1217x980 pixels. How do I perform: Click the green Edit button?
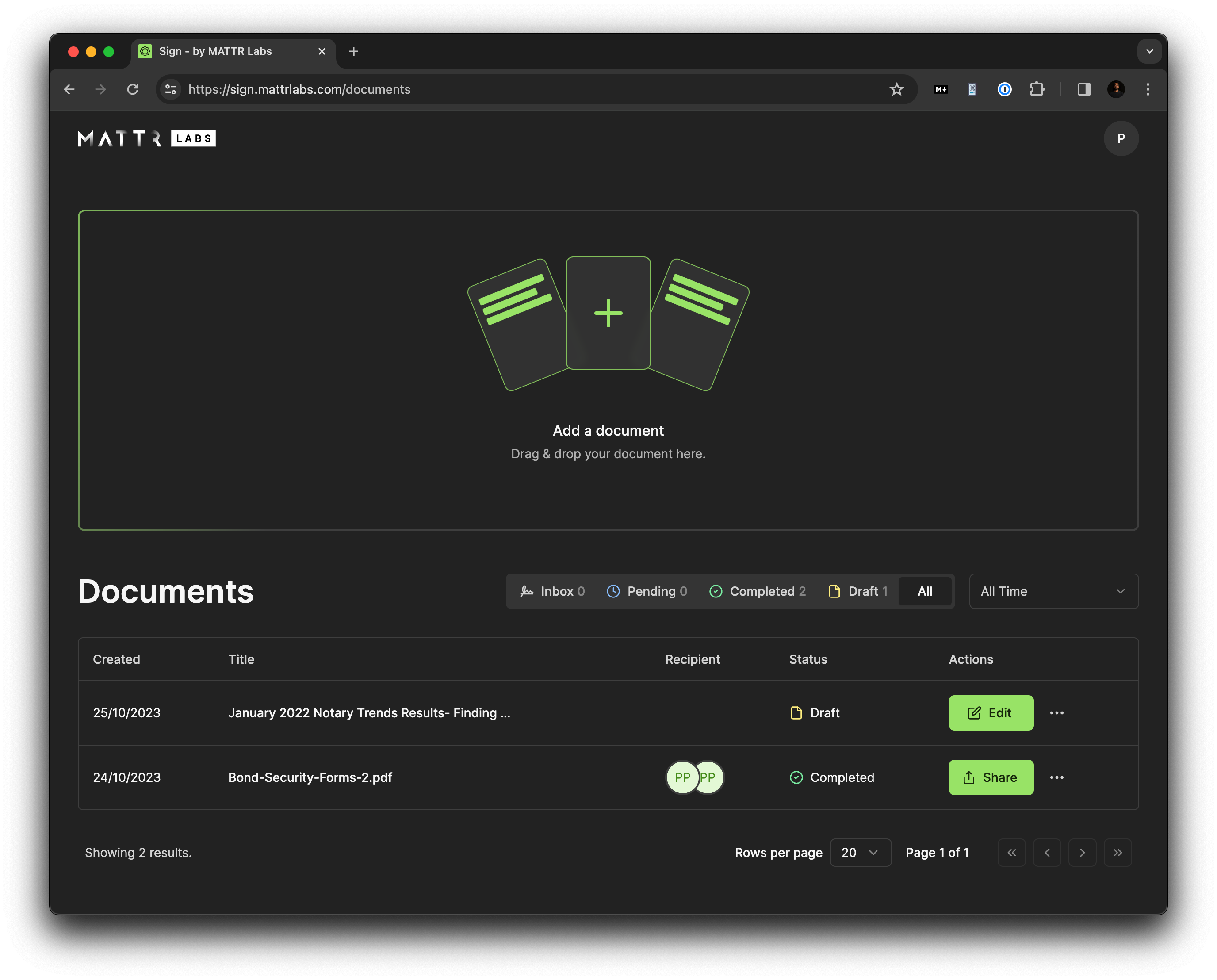coord(991,713)
